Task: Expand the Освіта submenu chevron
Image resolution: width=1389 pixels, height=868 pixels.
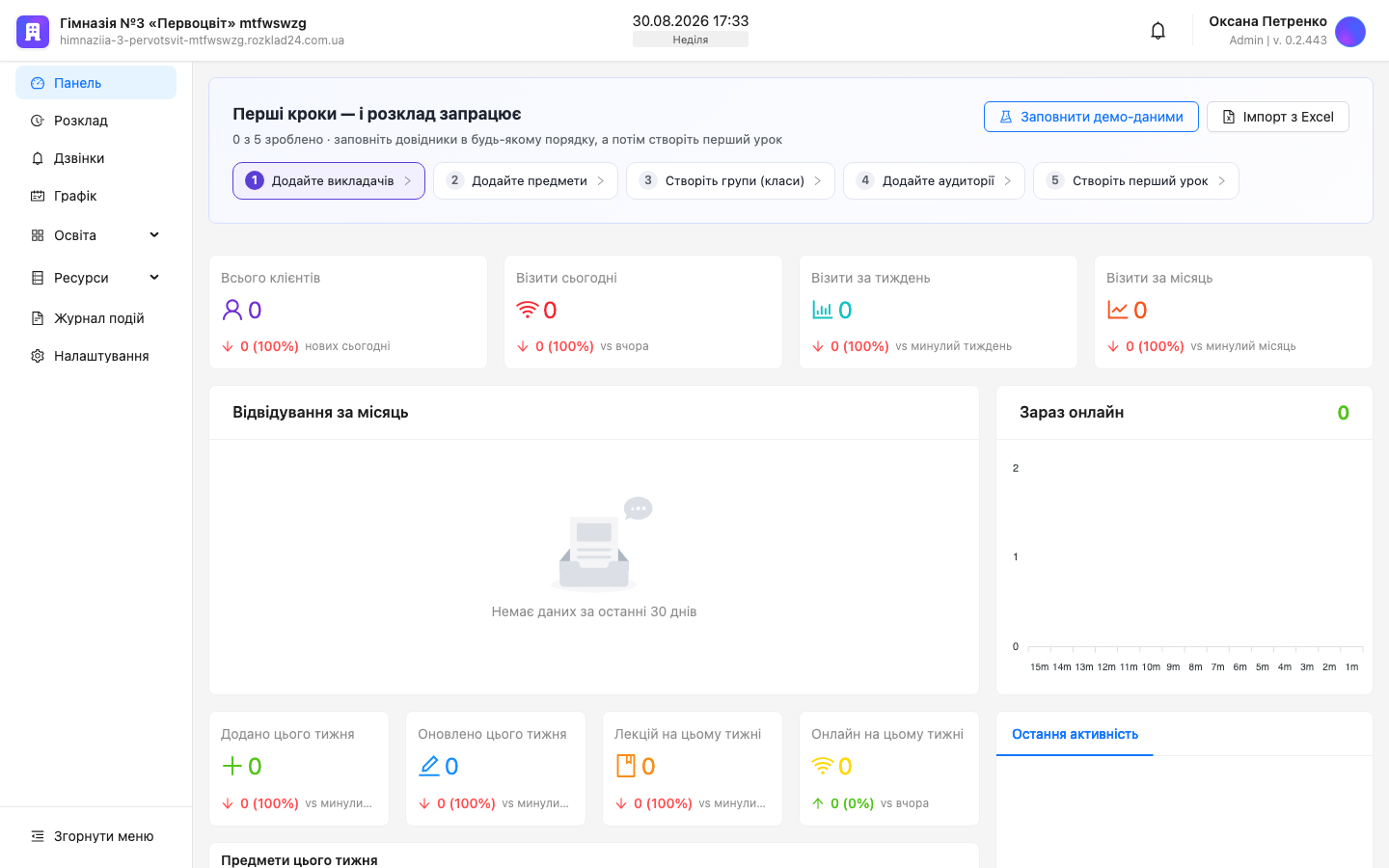Action: 154,235
